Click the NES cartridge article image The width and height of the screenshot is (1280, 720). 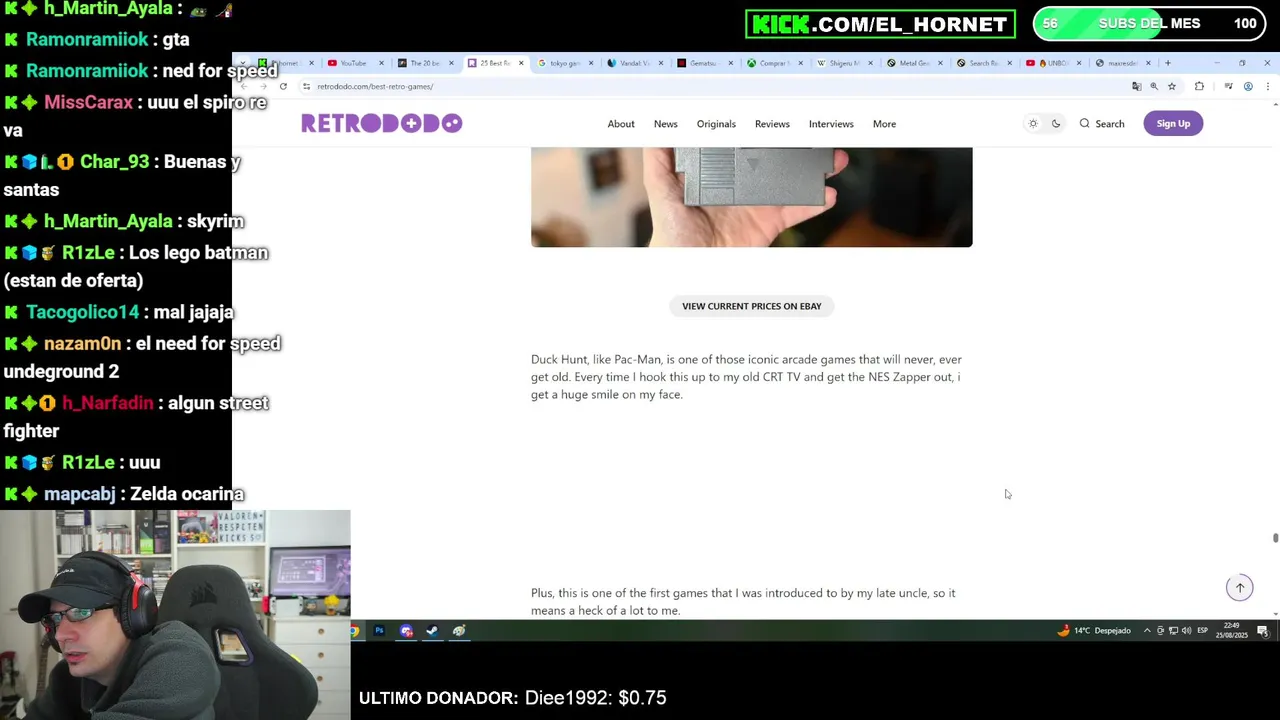[752, 197]
